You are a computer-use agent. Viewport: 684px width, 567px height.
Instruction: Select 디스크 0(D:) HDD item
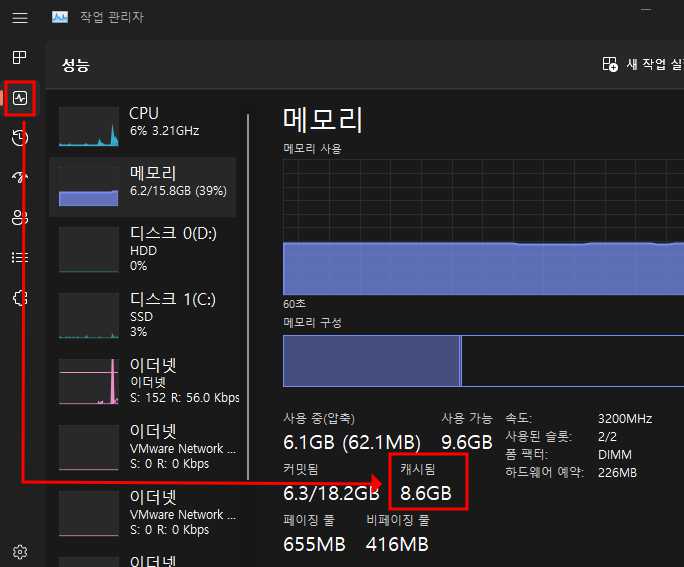143,249
